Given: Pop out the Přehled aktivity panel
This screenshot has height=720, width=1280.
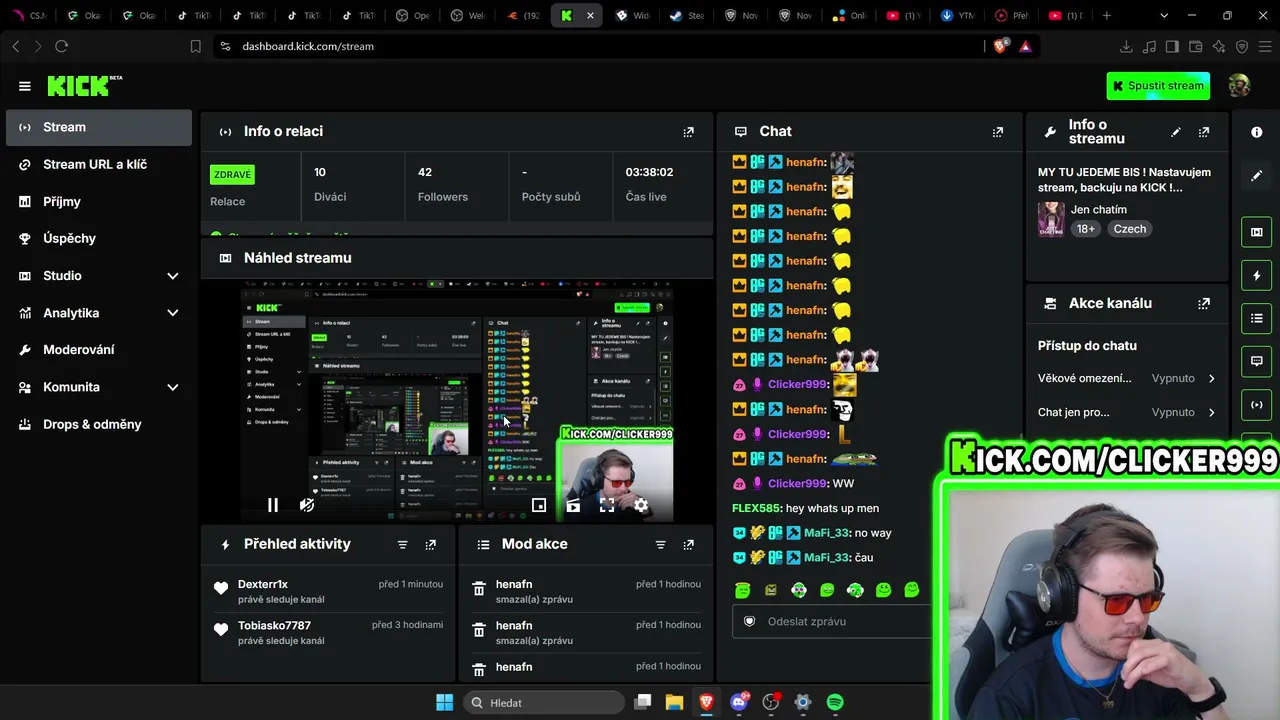Looking at the screenshot, I should pyautogui.click(x=430, y=545).
